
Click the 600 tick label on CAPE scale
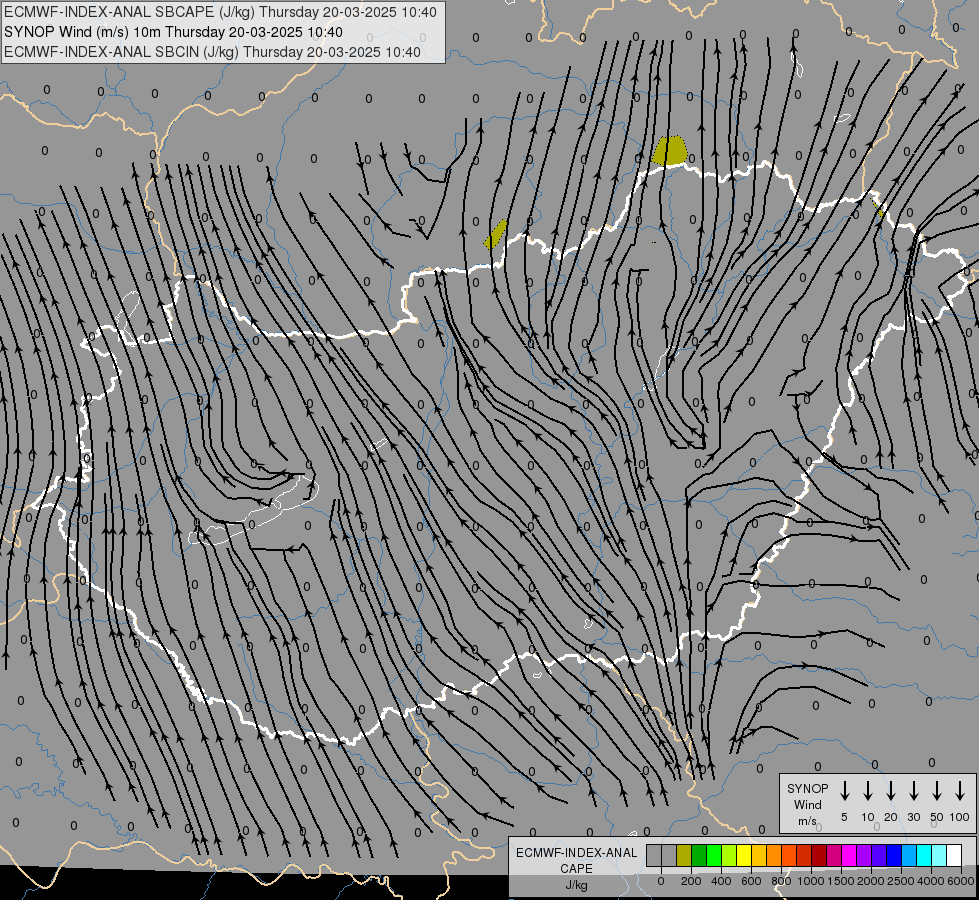pyautogui.click(x=751, y=881)
